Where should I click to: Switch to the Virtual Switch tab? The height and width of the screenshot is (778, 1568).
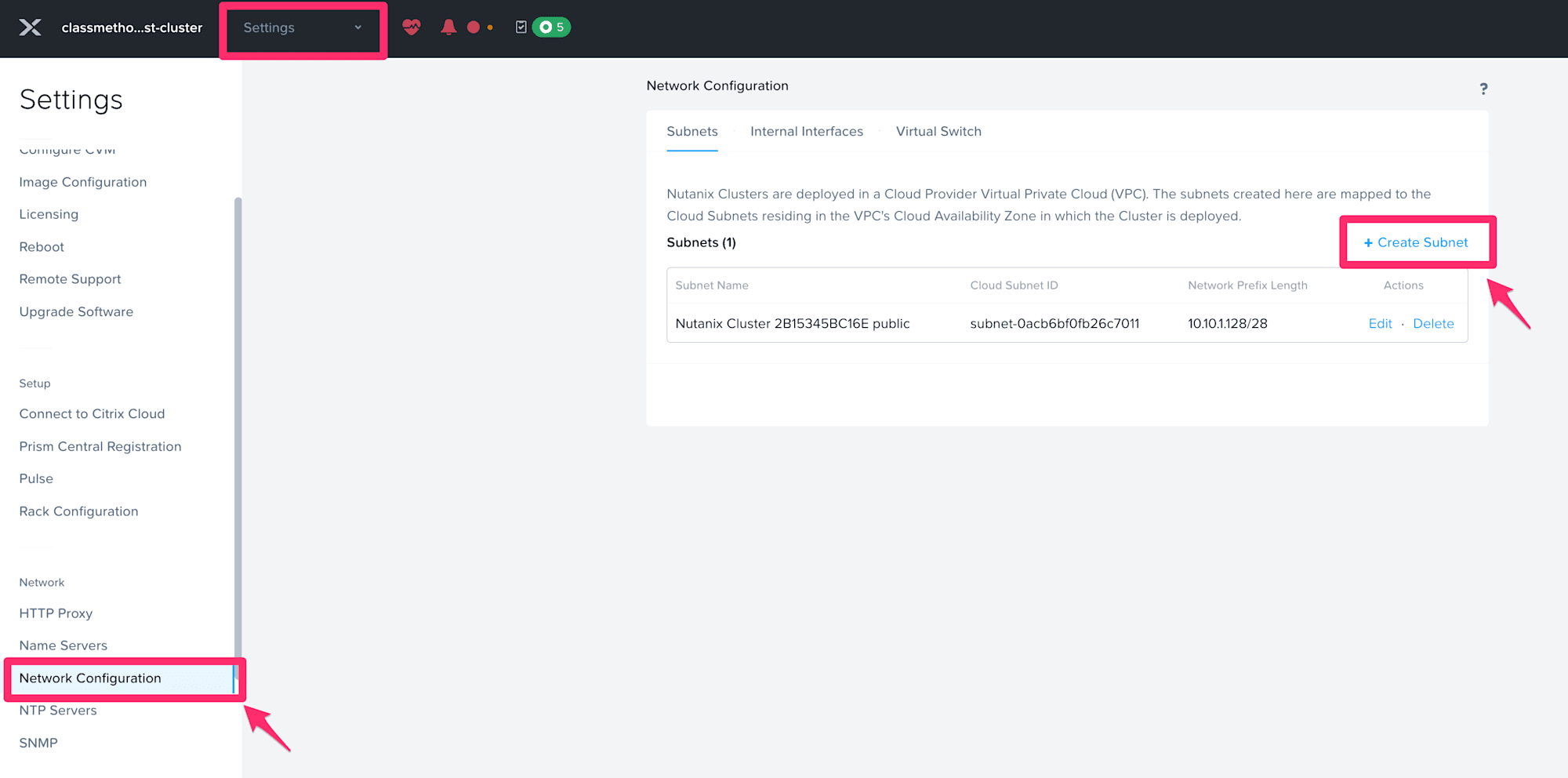tap(938, 131)
